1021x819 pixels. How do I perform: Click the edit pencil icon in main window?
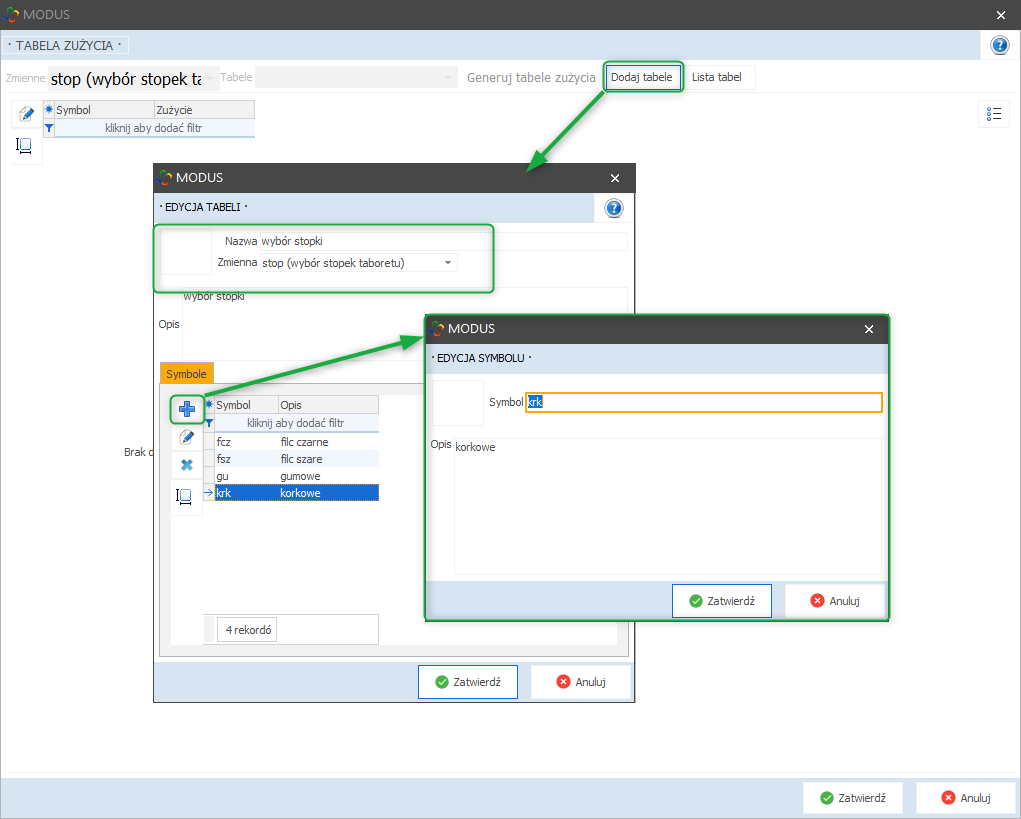pos(27,114)
